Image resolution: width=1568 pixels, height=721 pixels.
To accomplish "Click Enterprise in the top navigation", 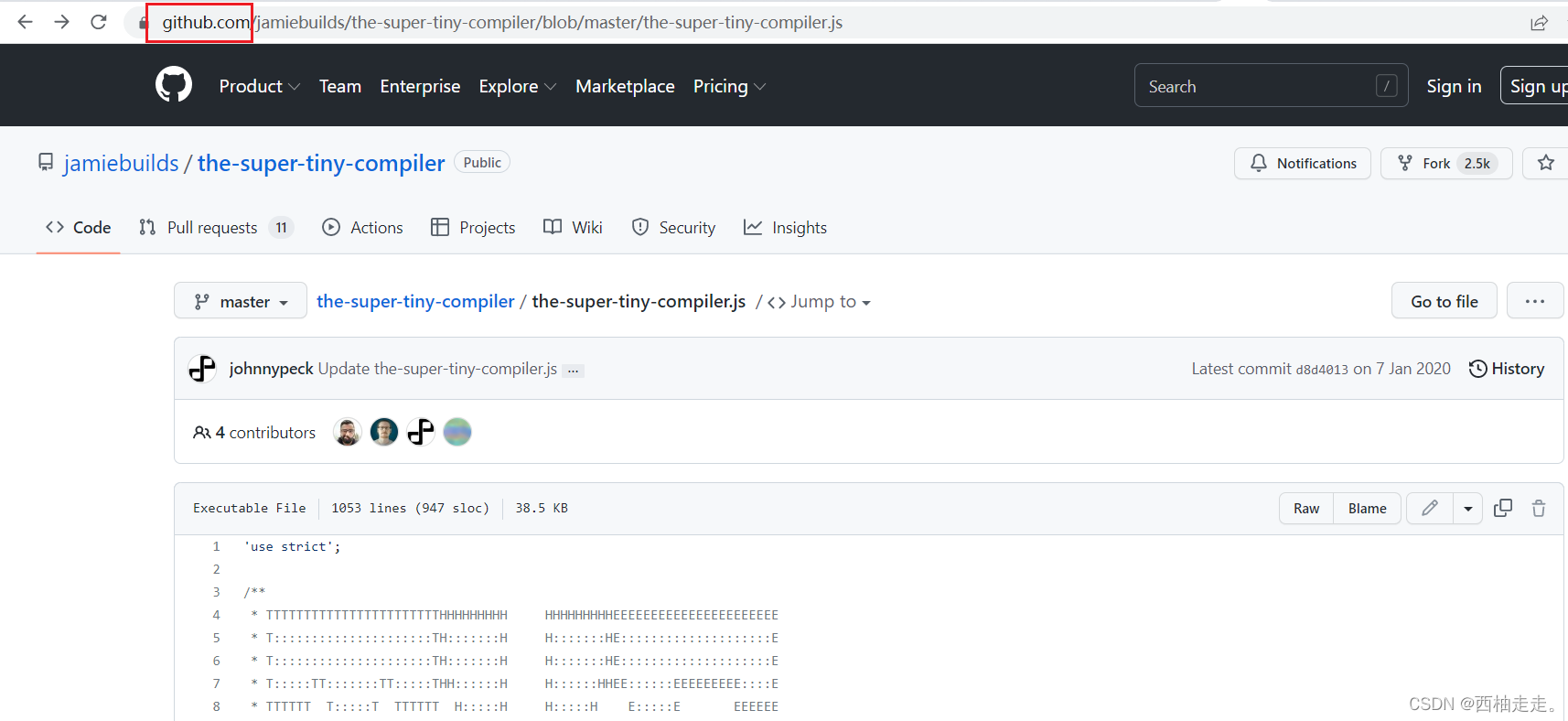I will (420, 86).
